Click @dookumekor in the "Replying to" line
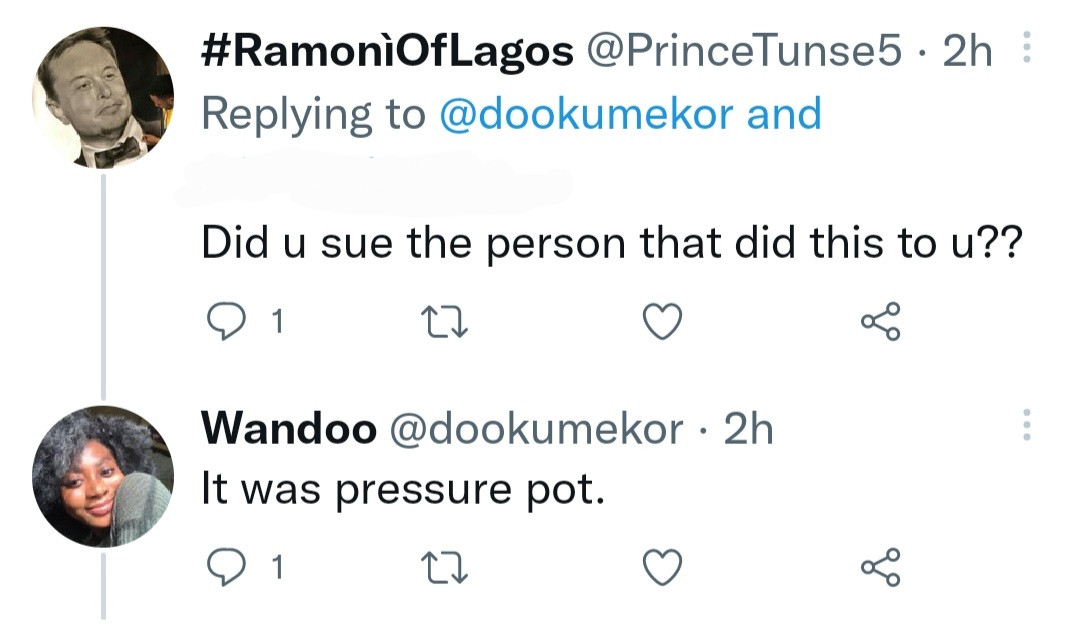Image resolution: width=1080 pixels, height=627 pixels. (x=586, y=114)
